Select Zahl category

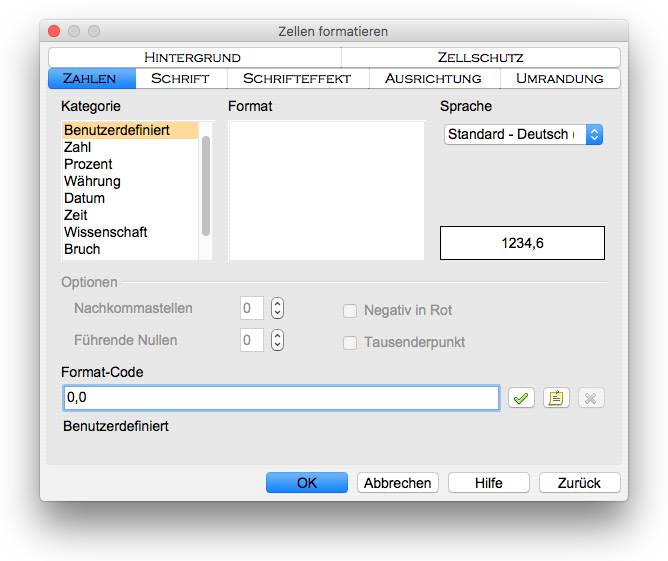click(x=130, y=147)
